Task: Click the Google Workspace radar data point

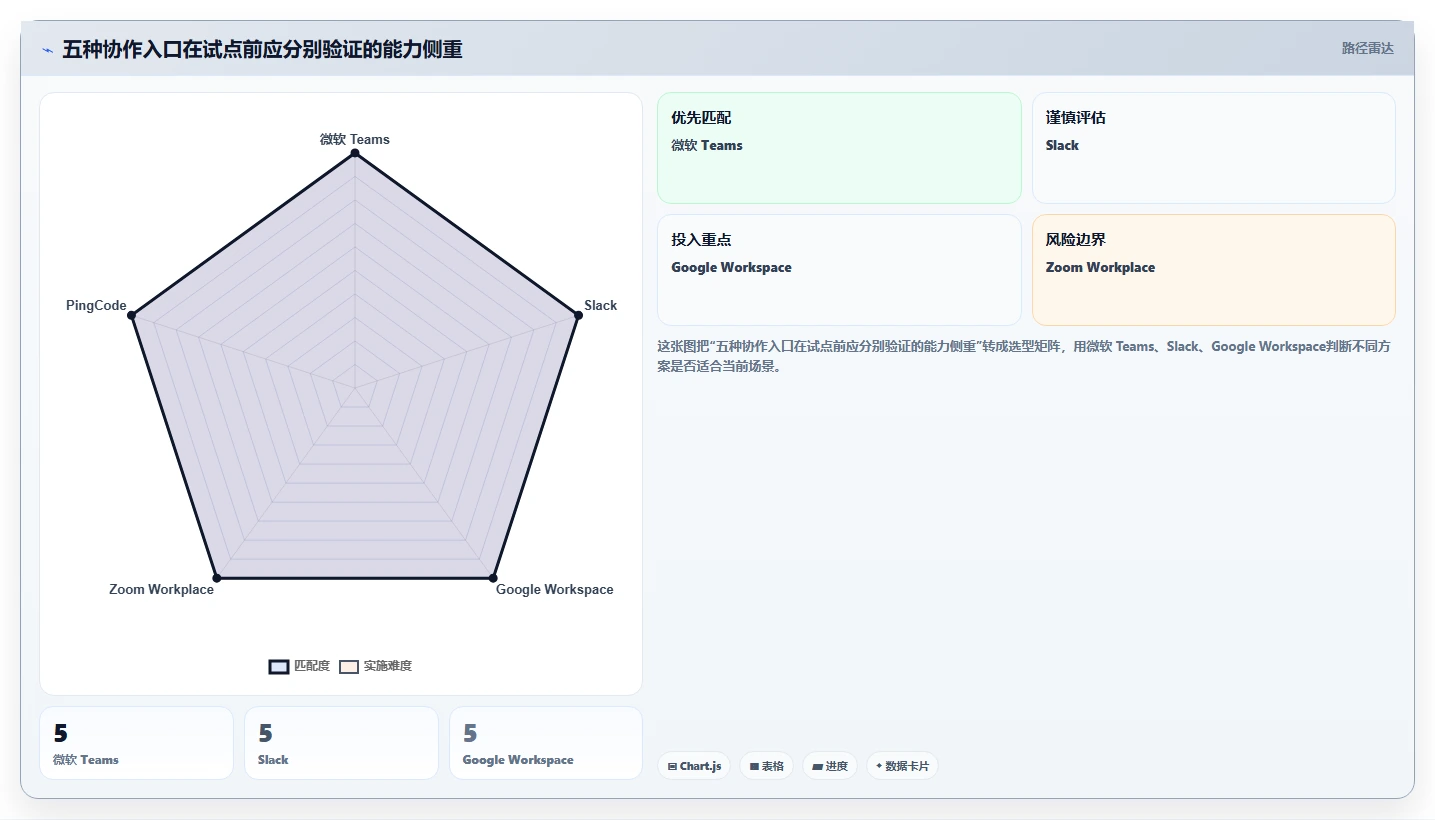Action: pyautogui.click(x=493, y=578)
